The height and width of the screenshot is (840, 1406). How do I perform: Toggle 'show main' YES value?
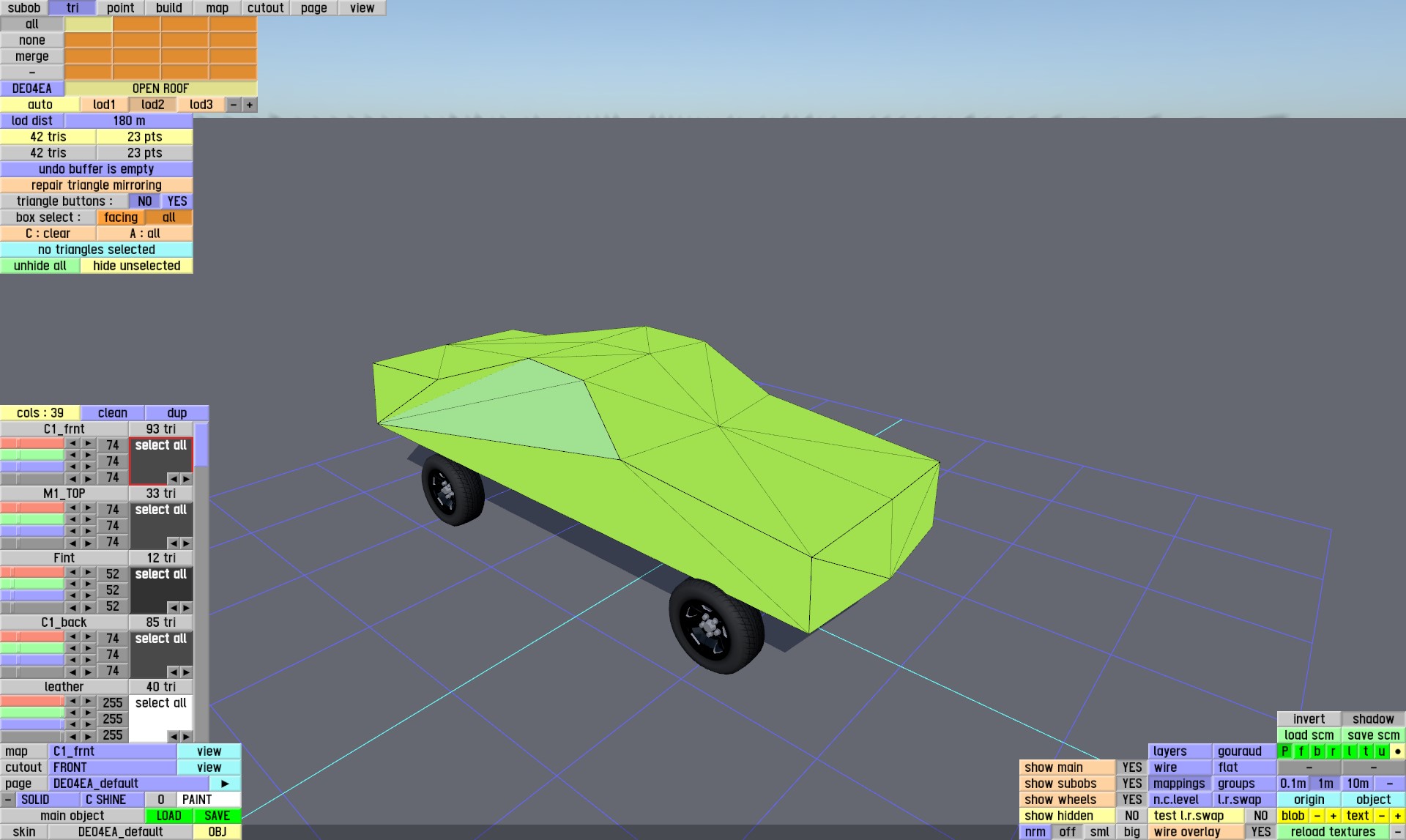tap(1131, 767)
